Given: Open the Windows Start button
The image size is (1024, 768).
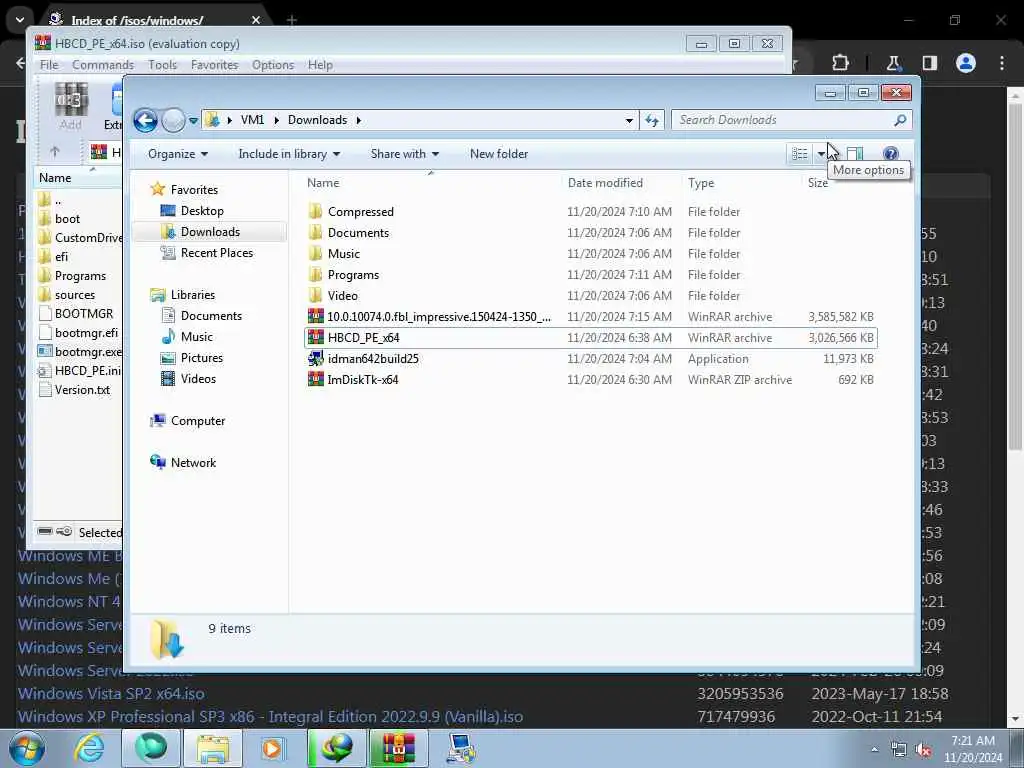Looking at the screenshot, I should point(27,748).
